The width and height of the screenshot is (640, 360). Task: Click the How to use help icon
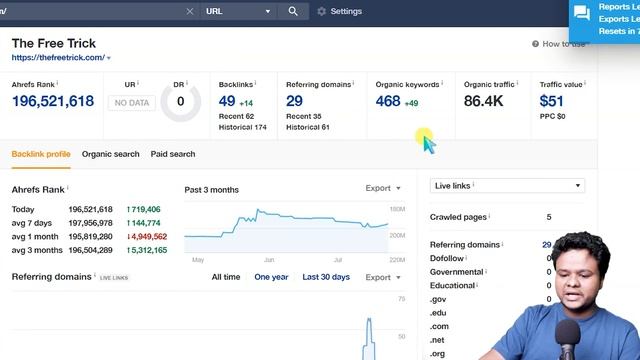coord(535,44)
